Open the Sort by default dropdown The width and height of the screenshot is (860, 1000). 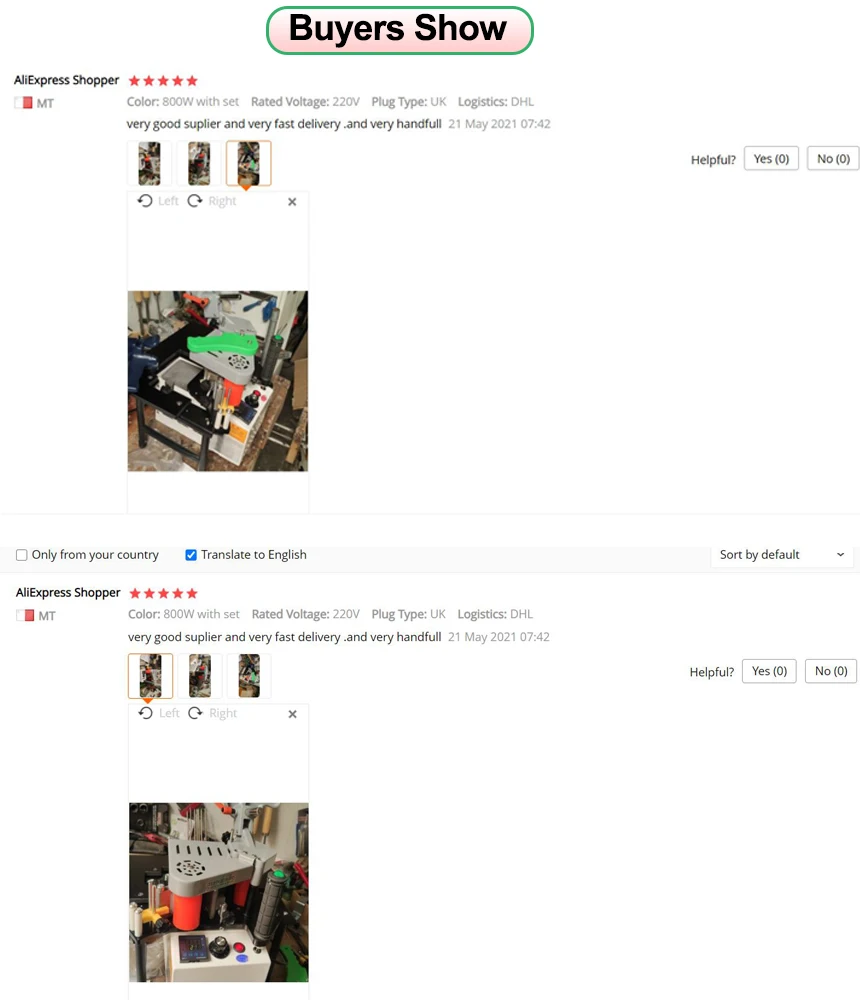(x=782, y=555)
